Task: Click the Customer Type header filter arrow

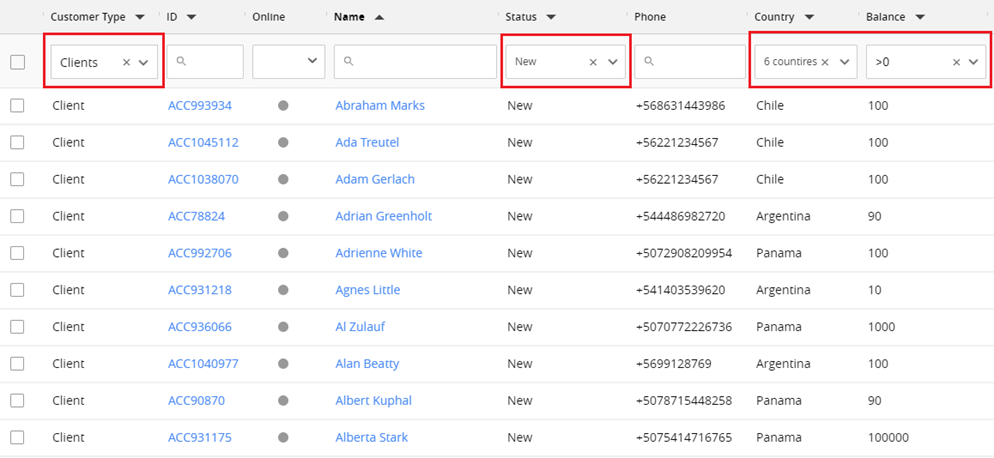Action: click(x=139, y=17)
